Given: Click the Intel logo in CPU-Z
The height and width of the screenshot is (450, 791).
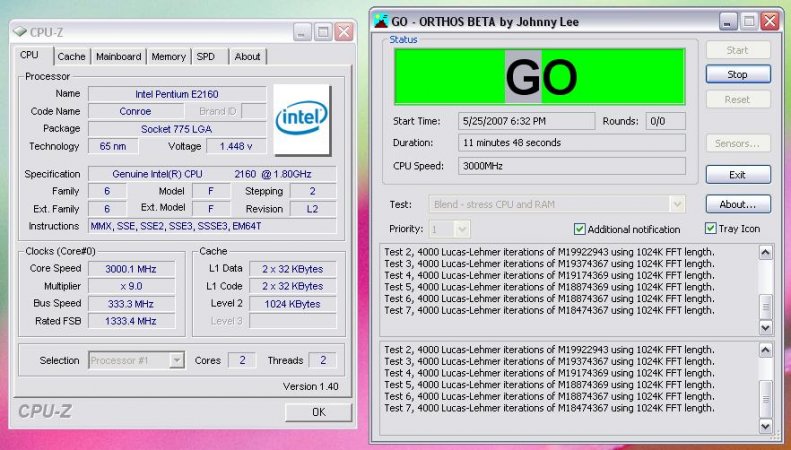Looking at the screenshot, I should [302, 120].
